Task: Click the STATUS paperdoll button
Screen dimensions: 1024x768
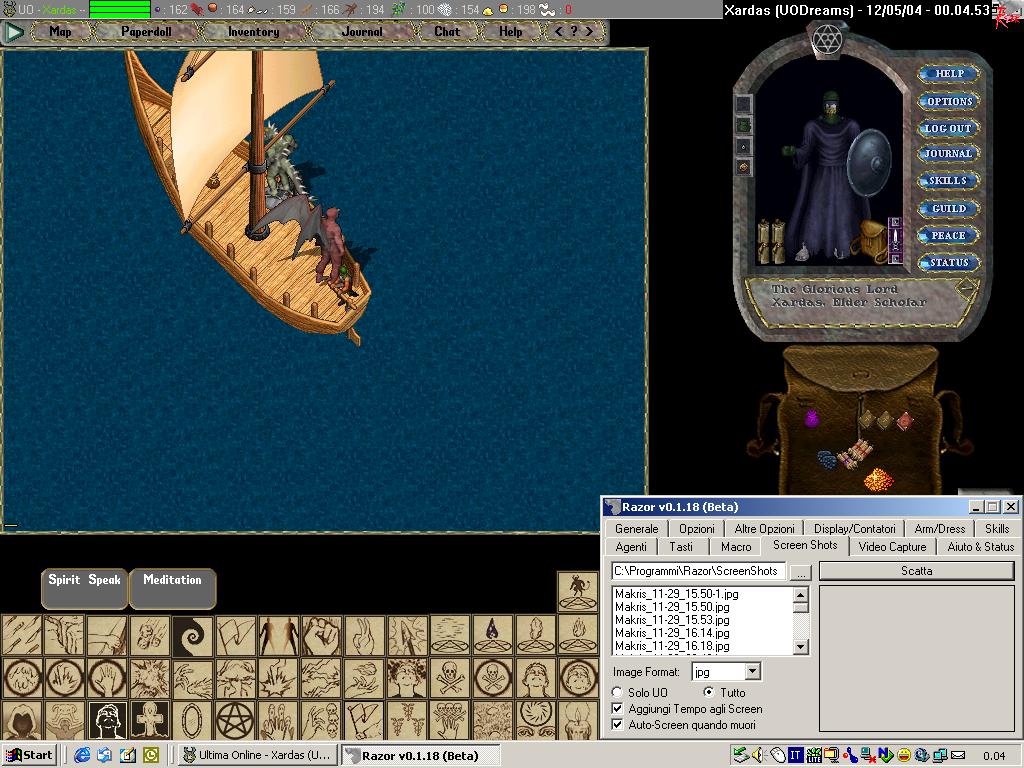Action: pyautogui.click(x=948, y=263)
